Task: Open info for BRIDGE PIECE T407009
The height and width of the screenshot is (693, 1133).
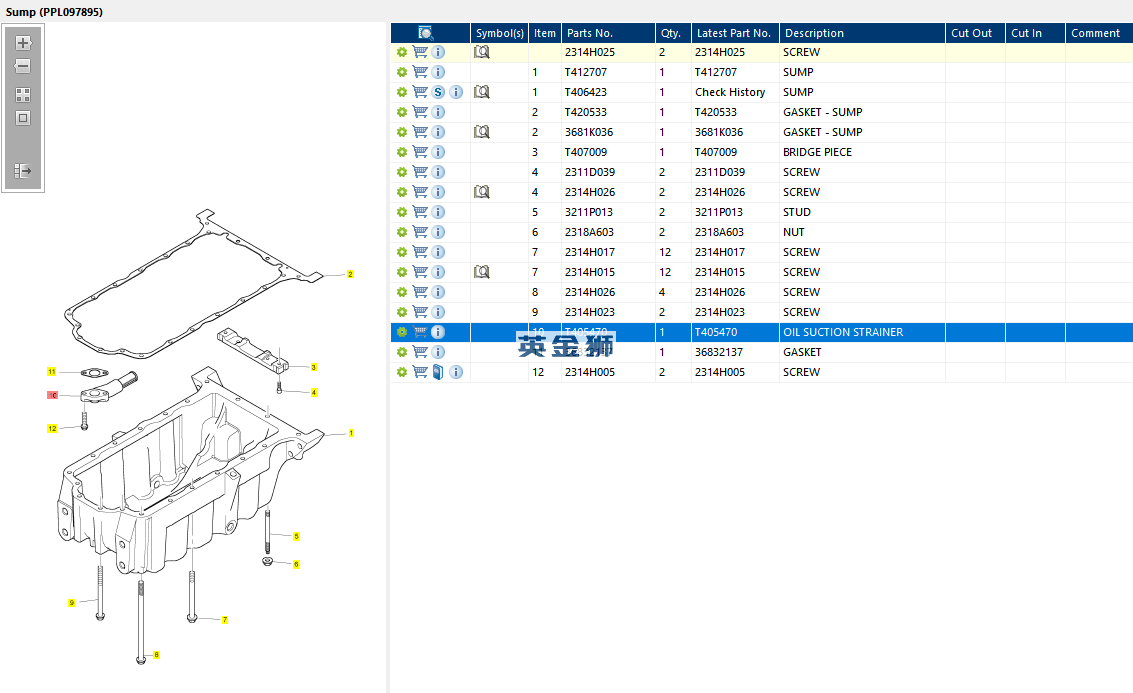Action: [x=438, y=152]
